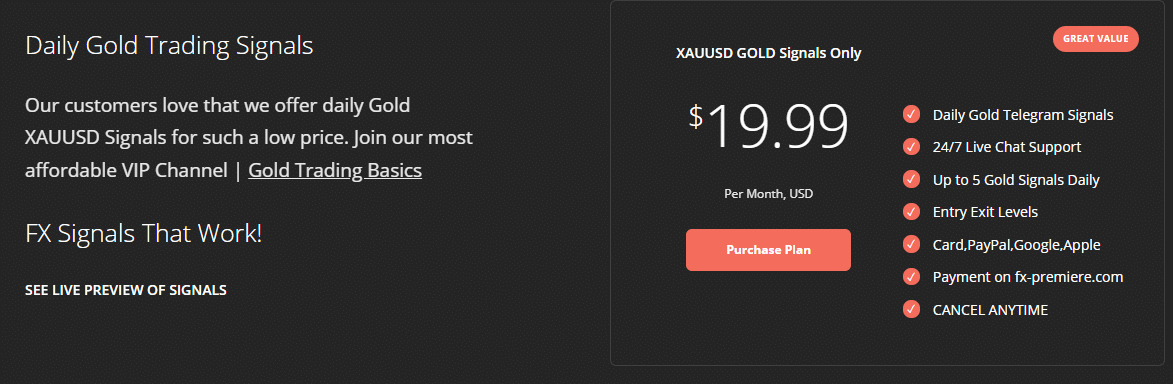Open the Gold Trading Basics link
The width and height of the screenshot is (1173, 384).
pos(335,171)
